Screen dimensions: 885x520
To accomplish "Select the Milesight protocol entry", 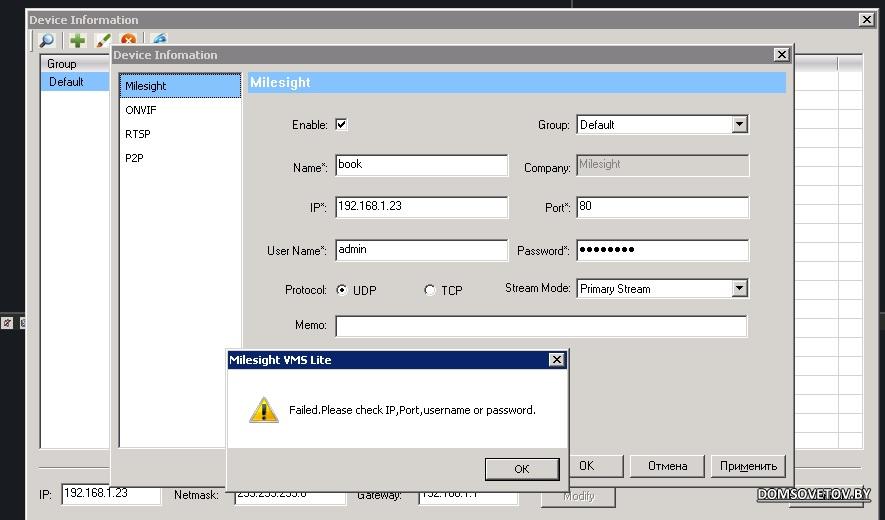I will click(180, 86).
